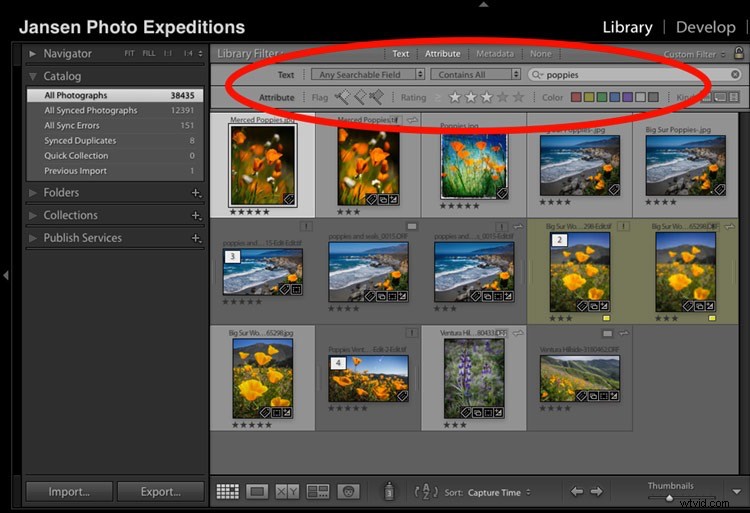
Task: Filter by blue color label
Action: (615, 98)
